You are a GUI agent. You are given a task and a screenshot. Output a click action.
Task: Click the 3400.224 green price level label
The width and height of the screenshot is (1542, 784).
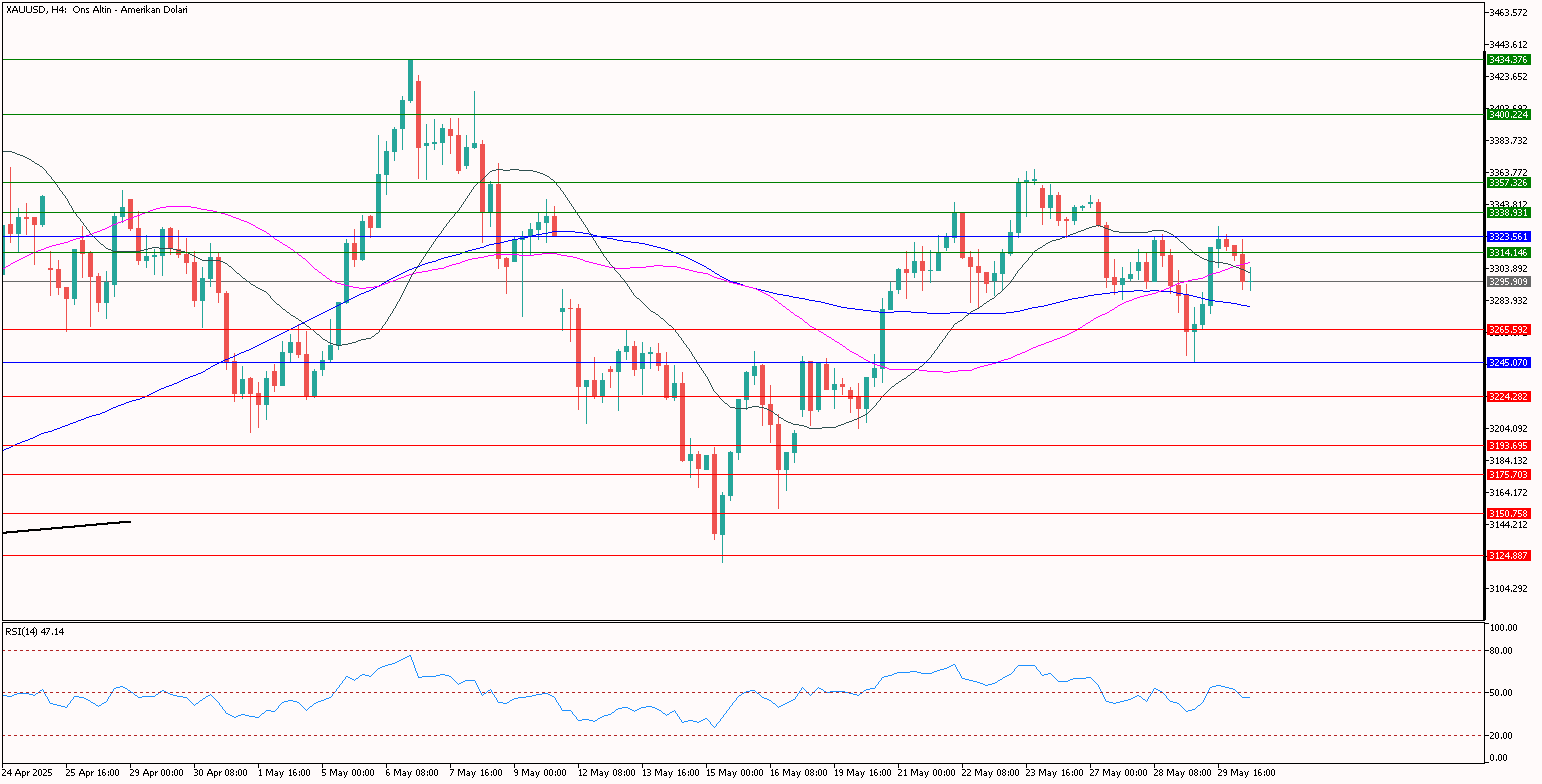[x=1509, y=114]
